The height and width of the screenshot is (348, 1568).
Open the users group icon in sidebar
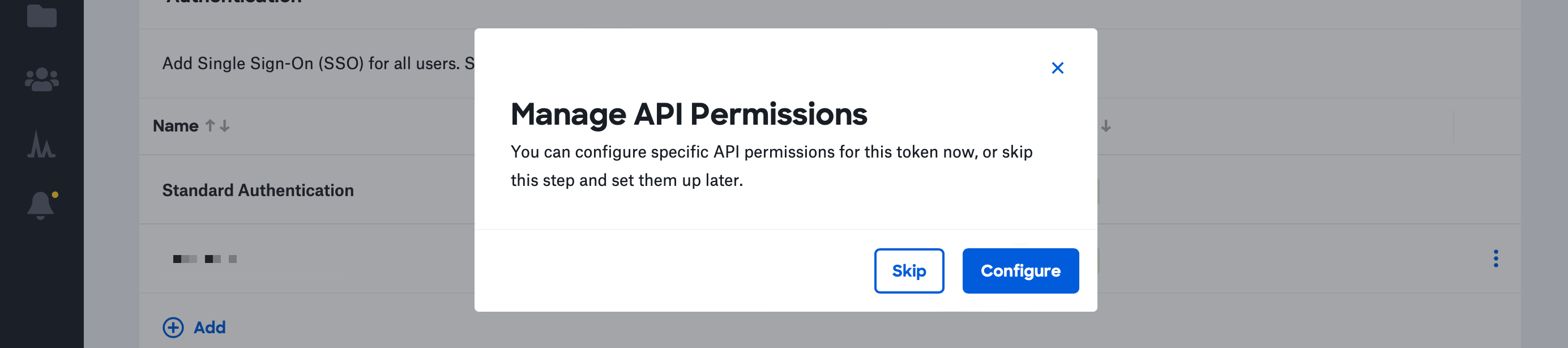(42, 79)
